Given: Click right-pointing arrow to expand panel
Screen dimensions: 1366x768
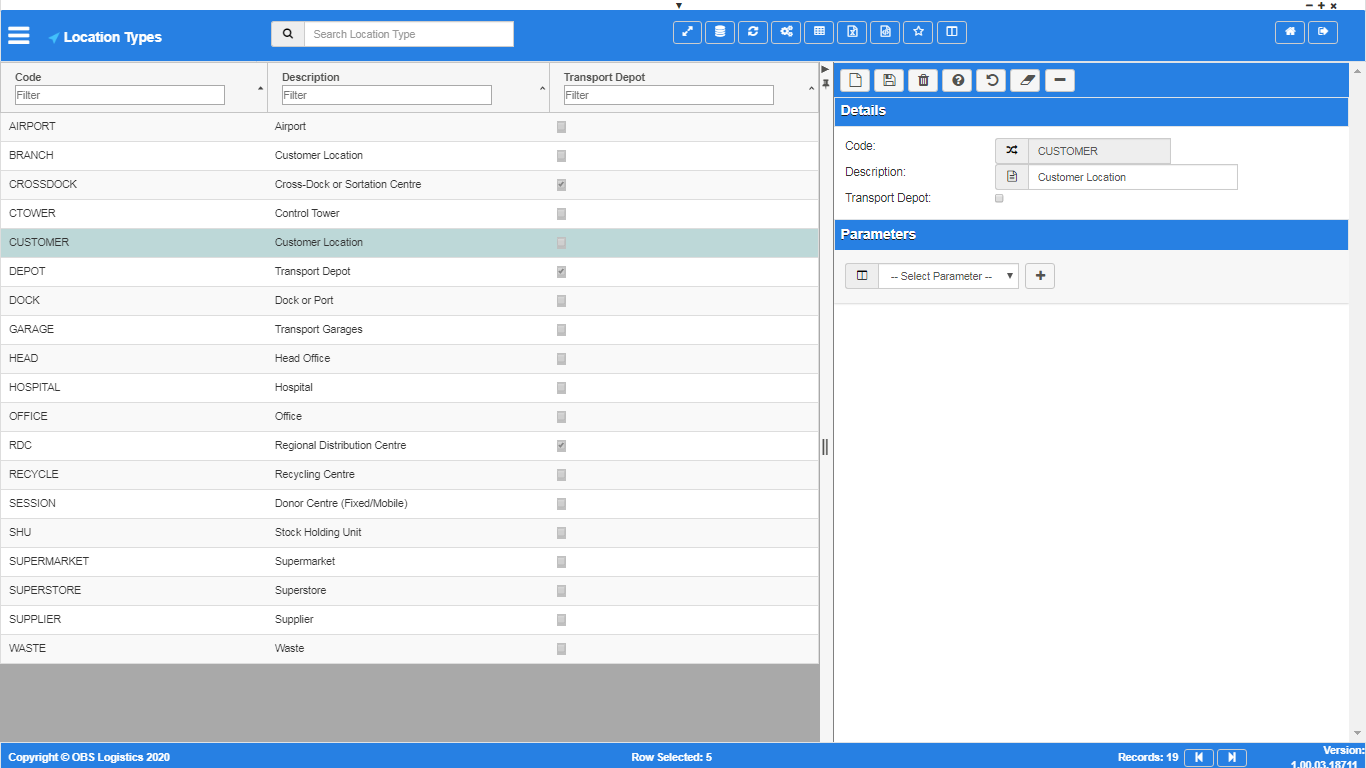Looking at the screenshot, I should (825, 69).
